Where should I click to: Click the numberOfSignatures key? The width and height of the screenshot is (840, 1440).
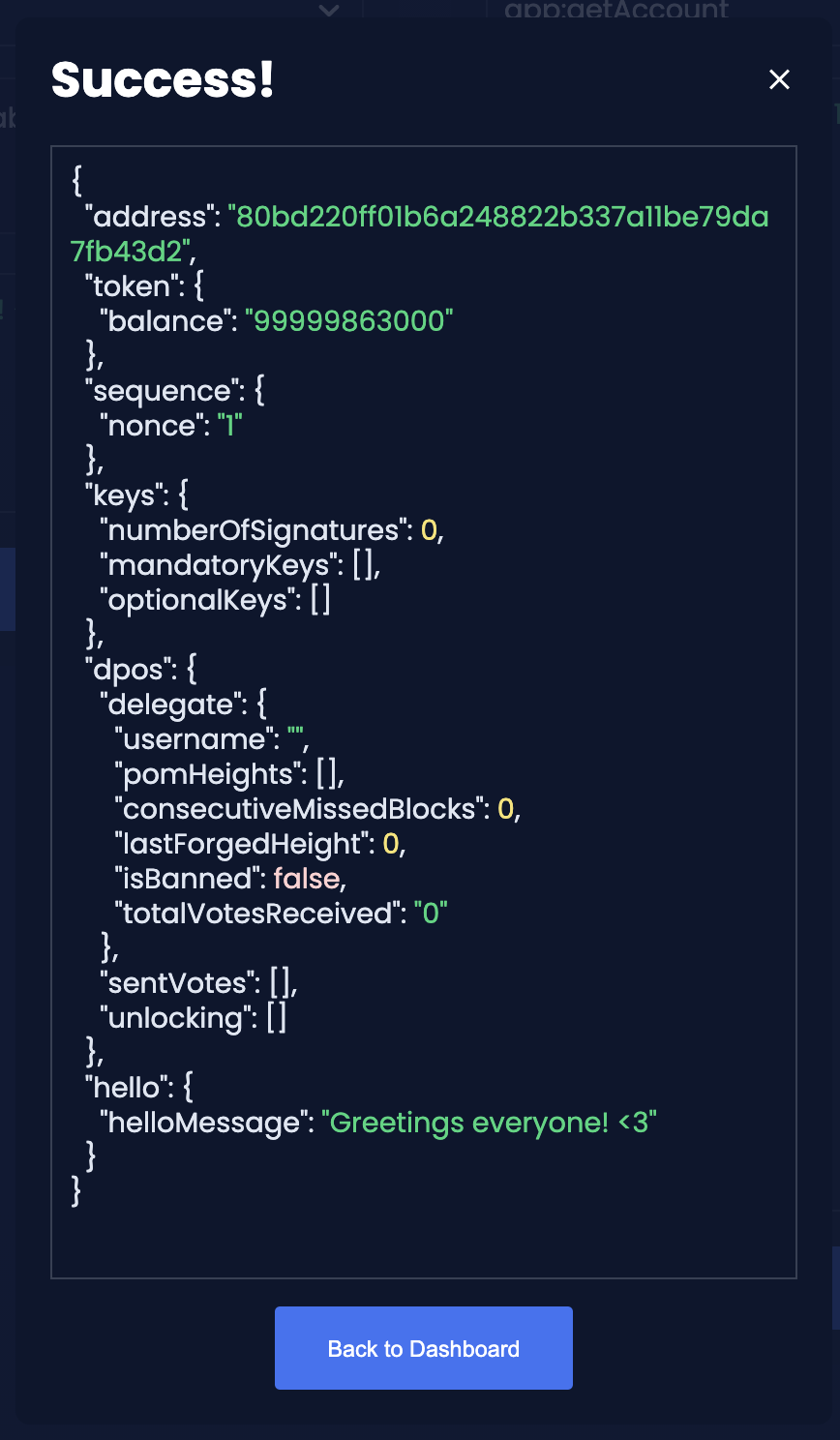point(254,530)
